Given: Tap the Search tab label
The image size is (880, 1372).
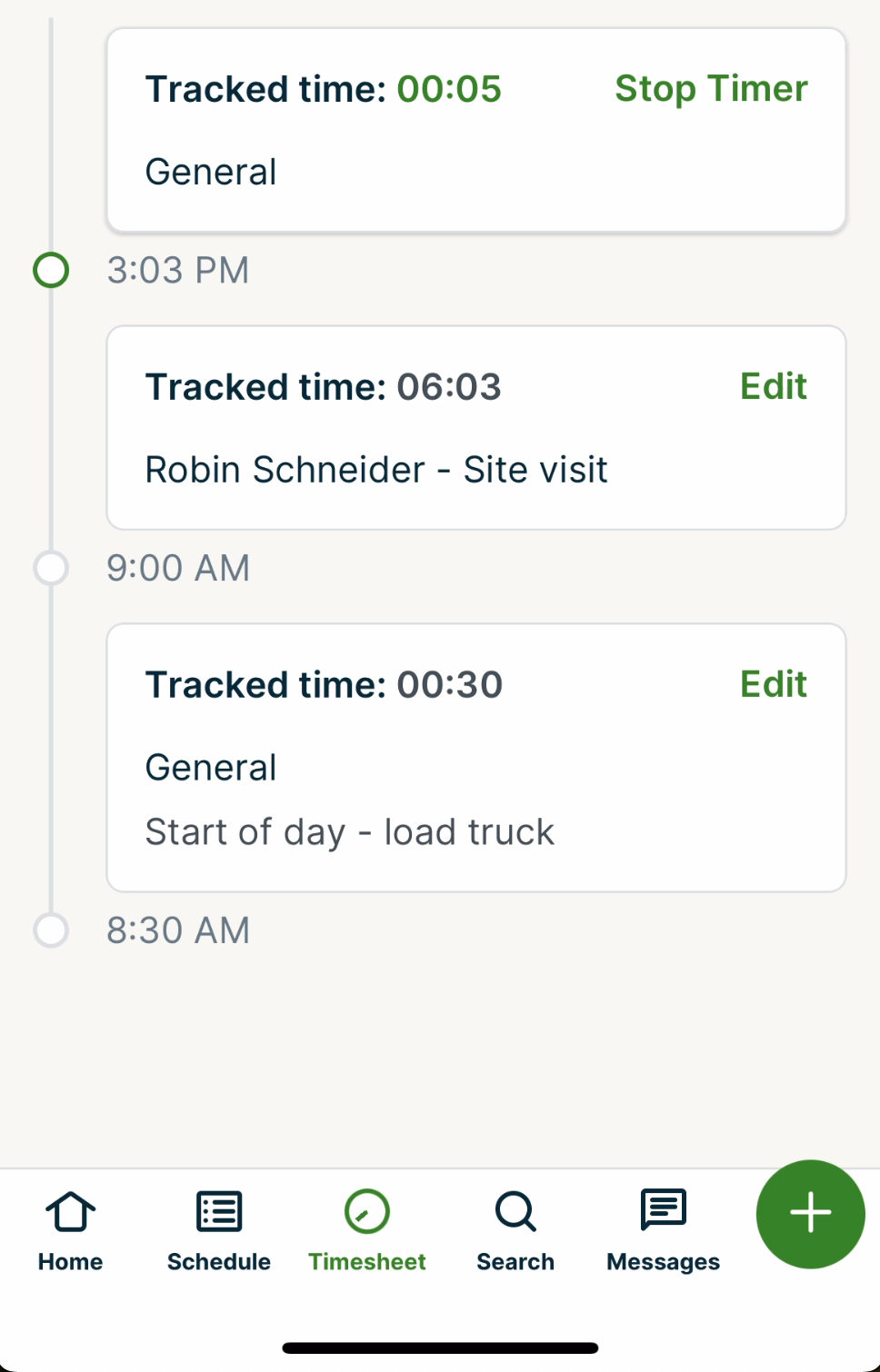Looking at the screenshot, I should click(515, 1262).
